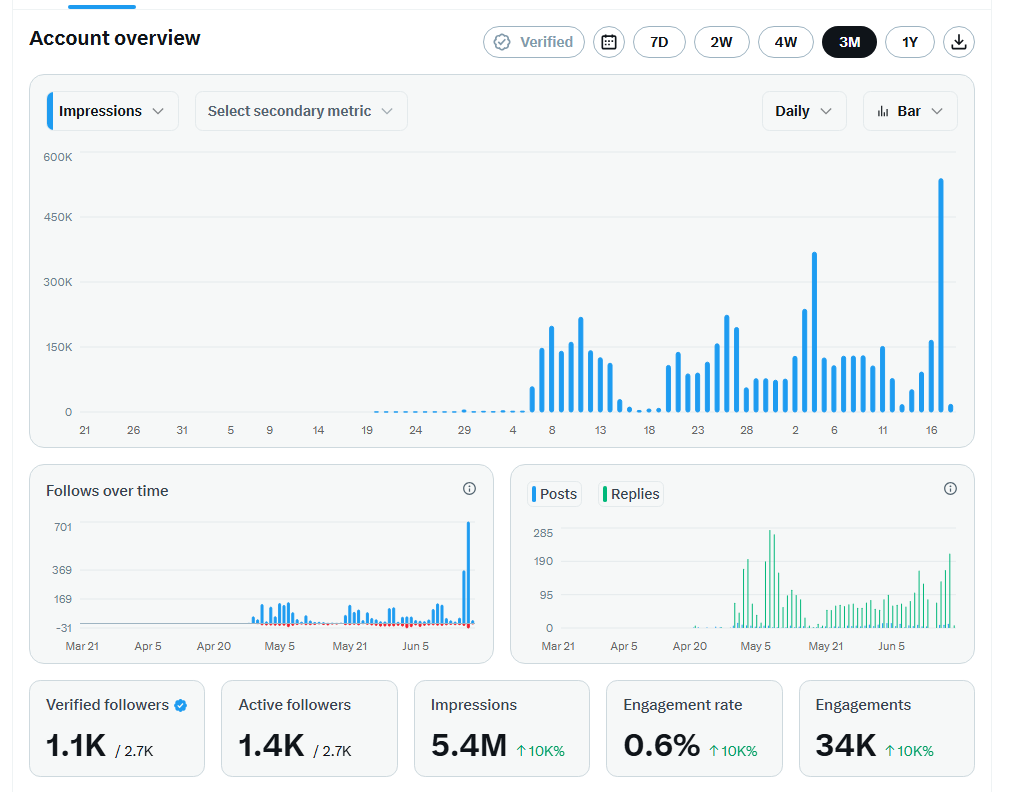Select the 4W time range

[x=786, y=42]
